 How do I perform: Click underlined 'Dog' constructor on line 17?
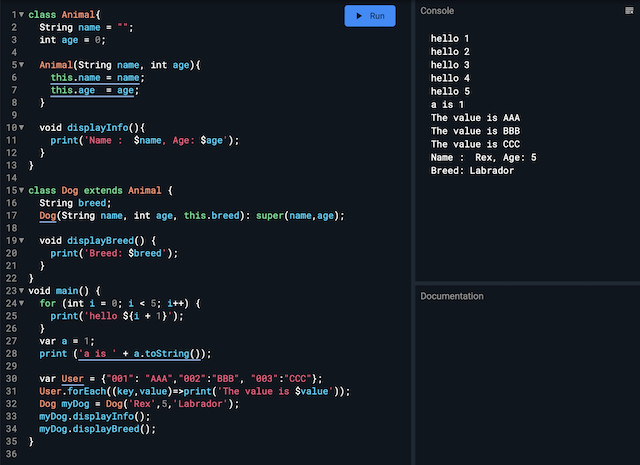[48, 216]
